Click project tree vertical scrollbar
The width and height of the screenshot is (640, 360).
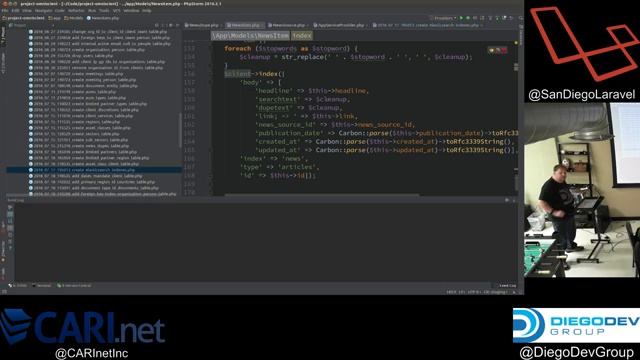click(180, 130)
